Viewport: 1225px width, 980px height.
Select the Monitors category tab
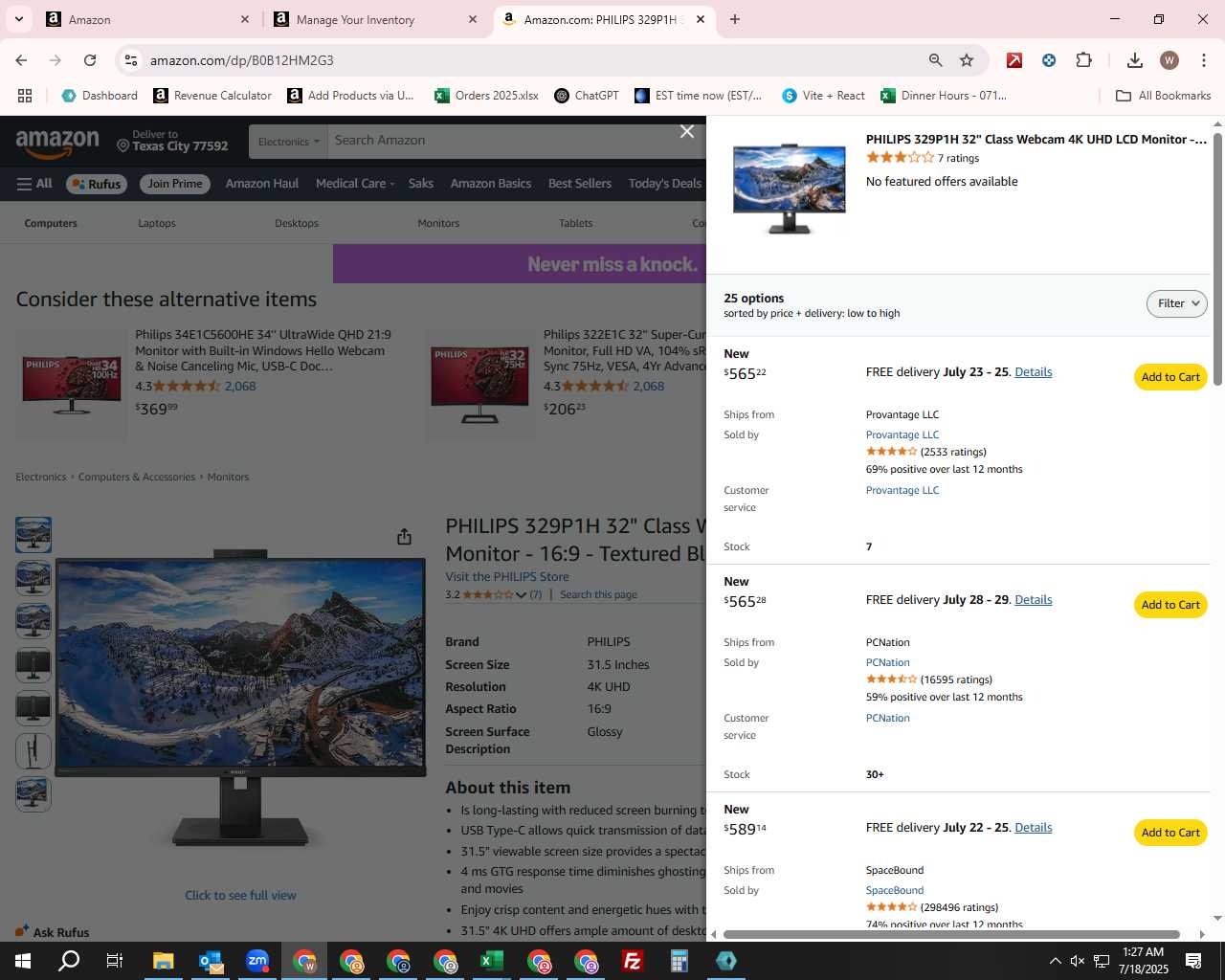(438, 223)
